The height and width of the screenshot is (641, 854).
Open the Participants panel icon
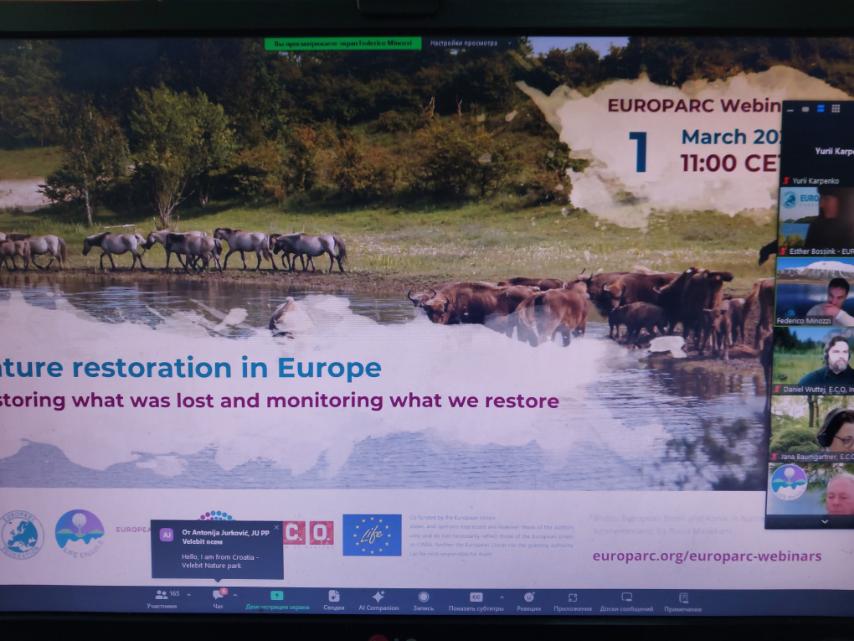point(160,596)
